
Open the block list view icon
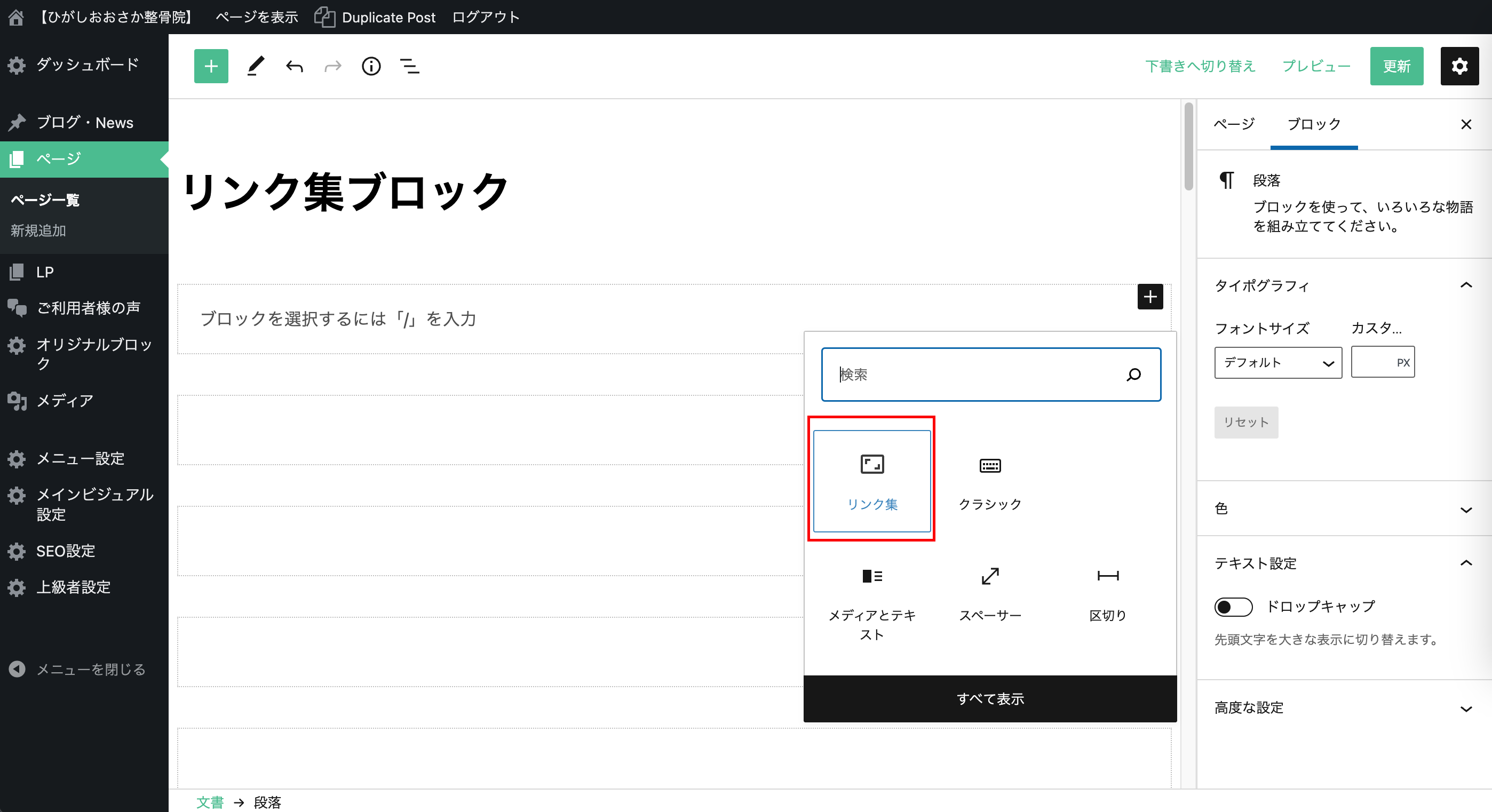tap(409, 66)
